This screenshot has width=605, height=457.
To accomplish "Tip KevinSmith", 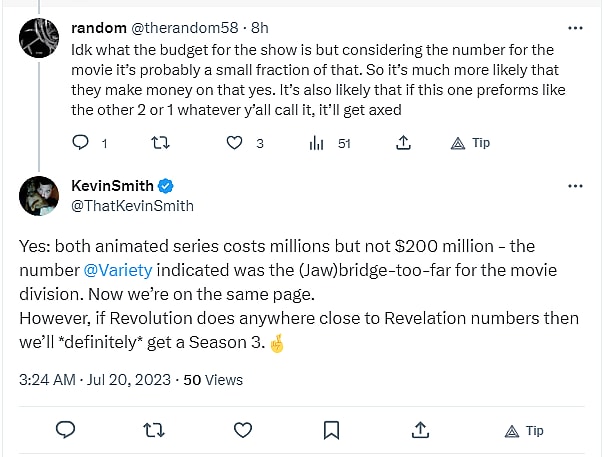I will 525,430.
